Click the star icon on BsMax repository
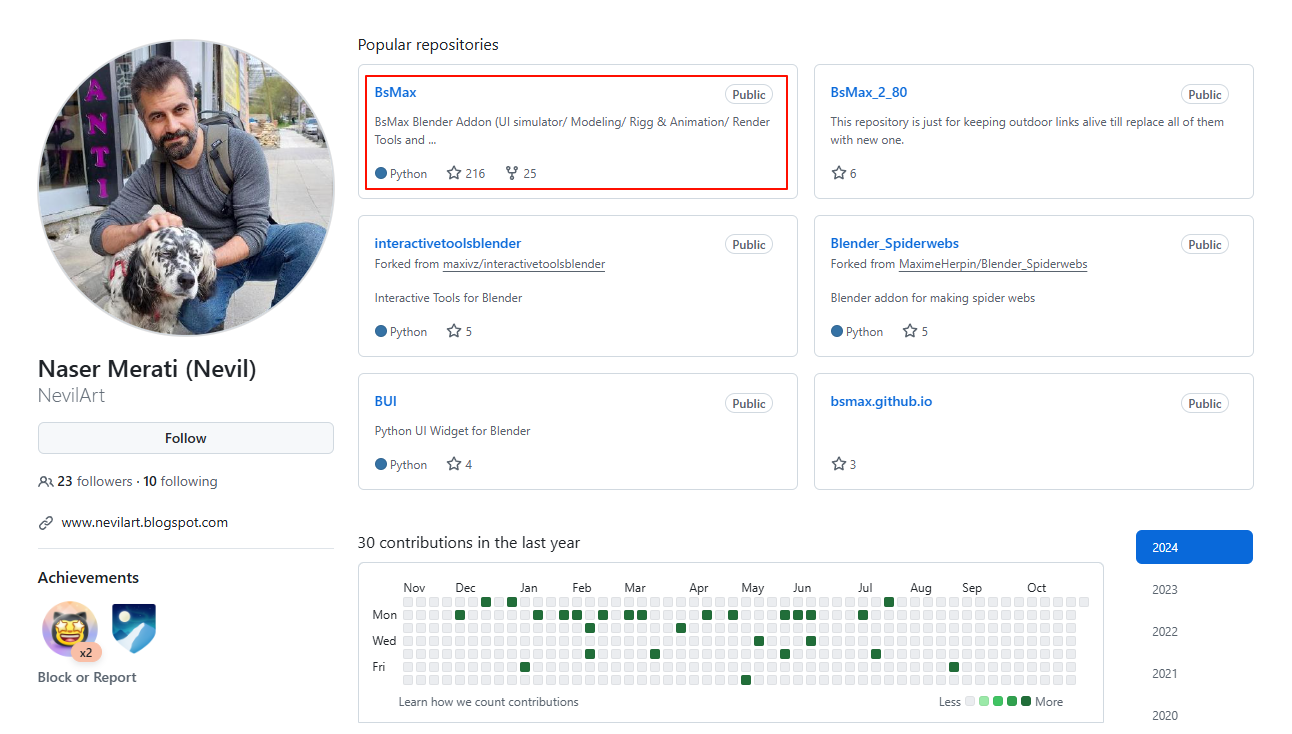The image size is (1292, 734). point(454,173)
